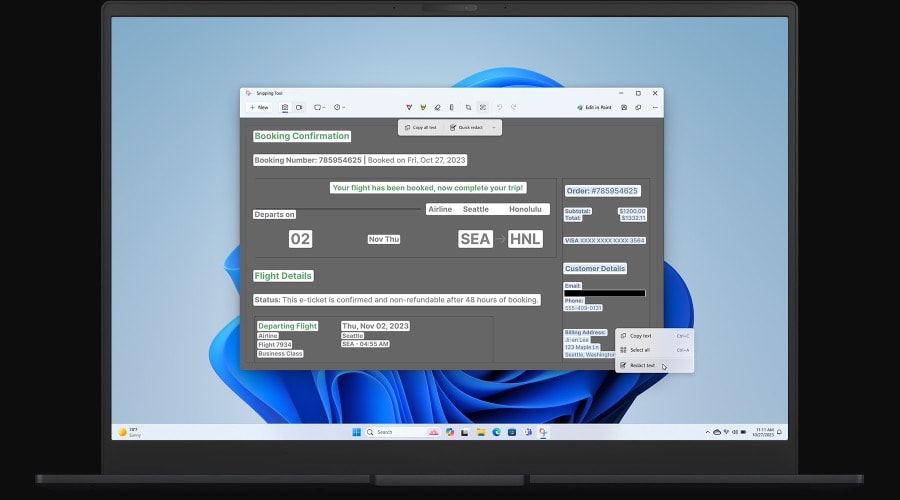
Task: Switch to video record mode
Action: 298,107
